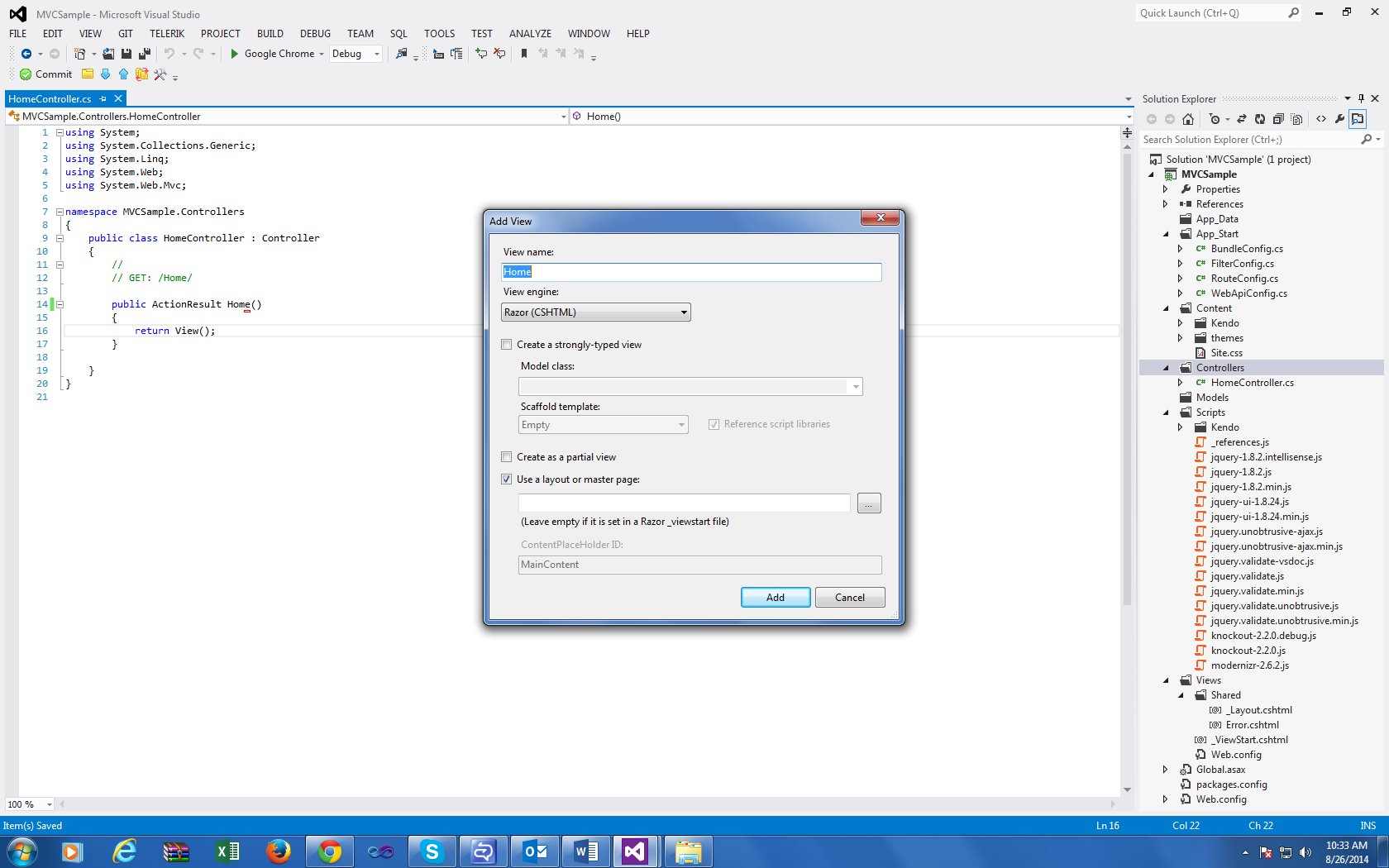Click the Commit toolbar button text
Screen dimensions: 1389x868
click(x=54, y=74)
